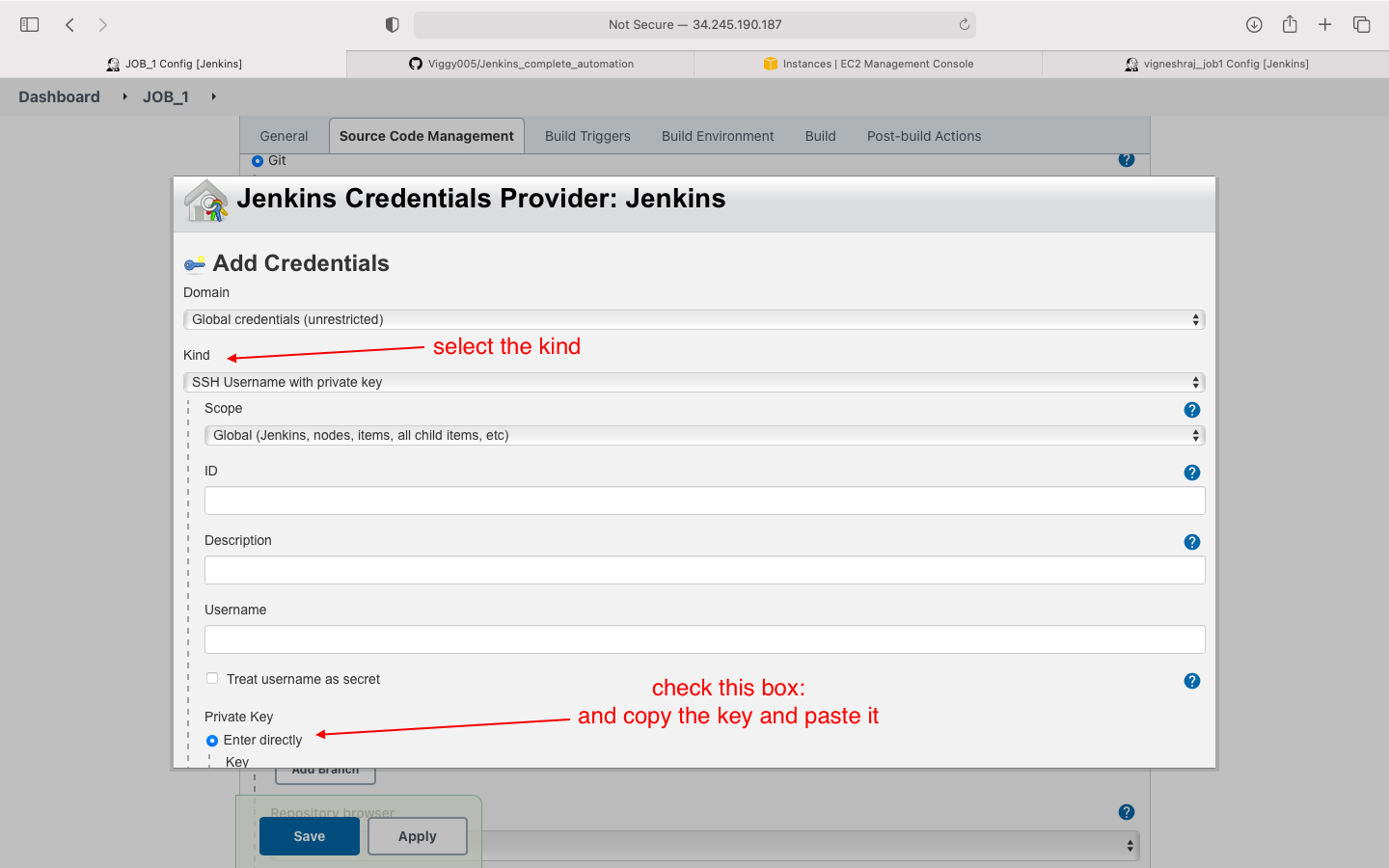The width and height of the screenshot is (1389, 868).
Task: Click help icon beside Treat username as secret
Action: click(1192, 681)
